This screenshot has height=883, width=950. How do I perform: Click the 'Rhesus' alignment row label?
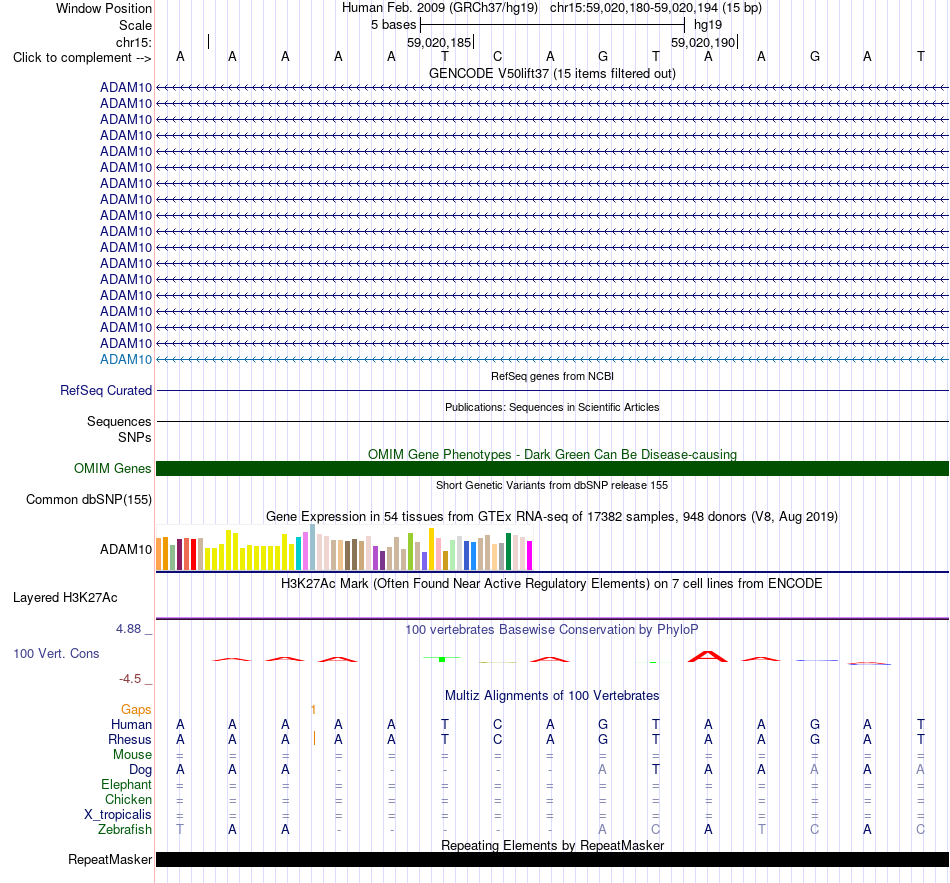(130, 740)
